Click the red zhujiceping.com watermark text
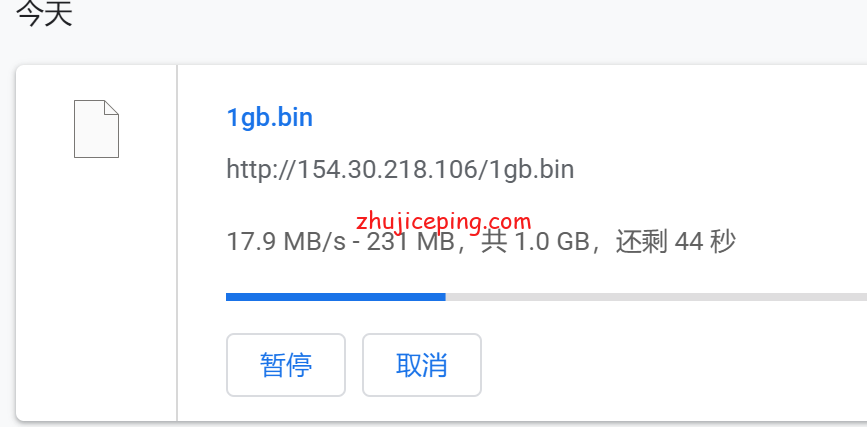Viewport: 867px width, 427px height. pos(443,222)
